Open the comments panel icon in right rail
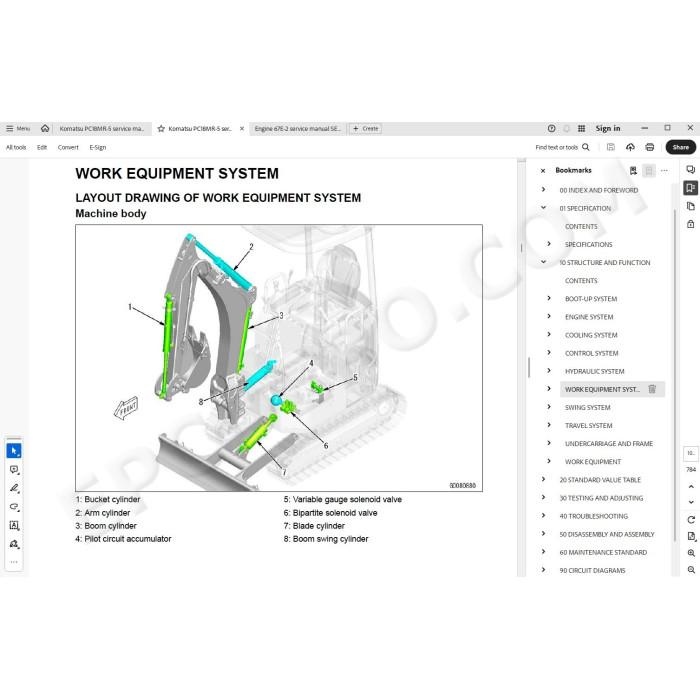The height and width of the screenshot is (700, 700). 690,170
